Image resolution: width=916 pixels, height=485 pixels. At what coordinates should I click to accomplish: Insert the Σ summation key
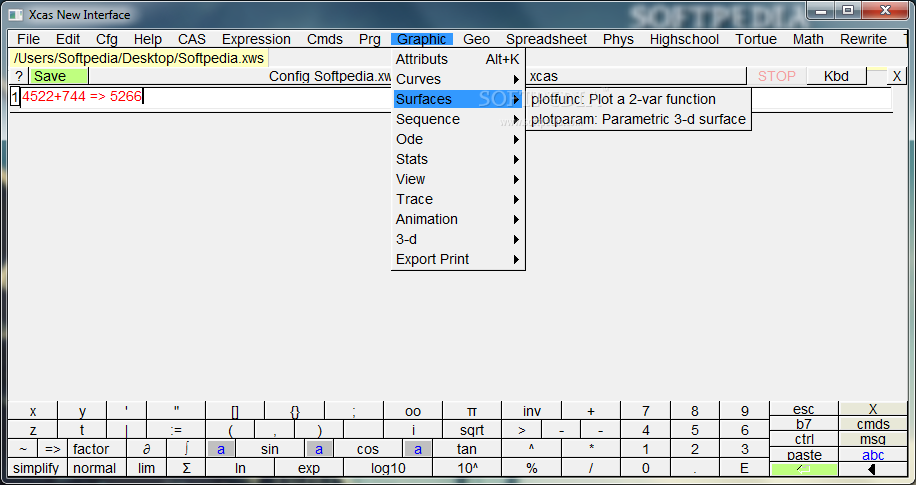click(x=186, y=468)
